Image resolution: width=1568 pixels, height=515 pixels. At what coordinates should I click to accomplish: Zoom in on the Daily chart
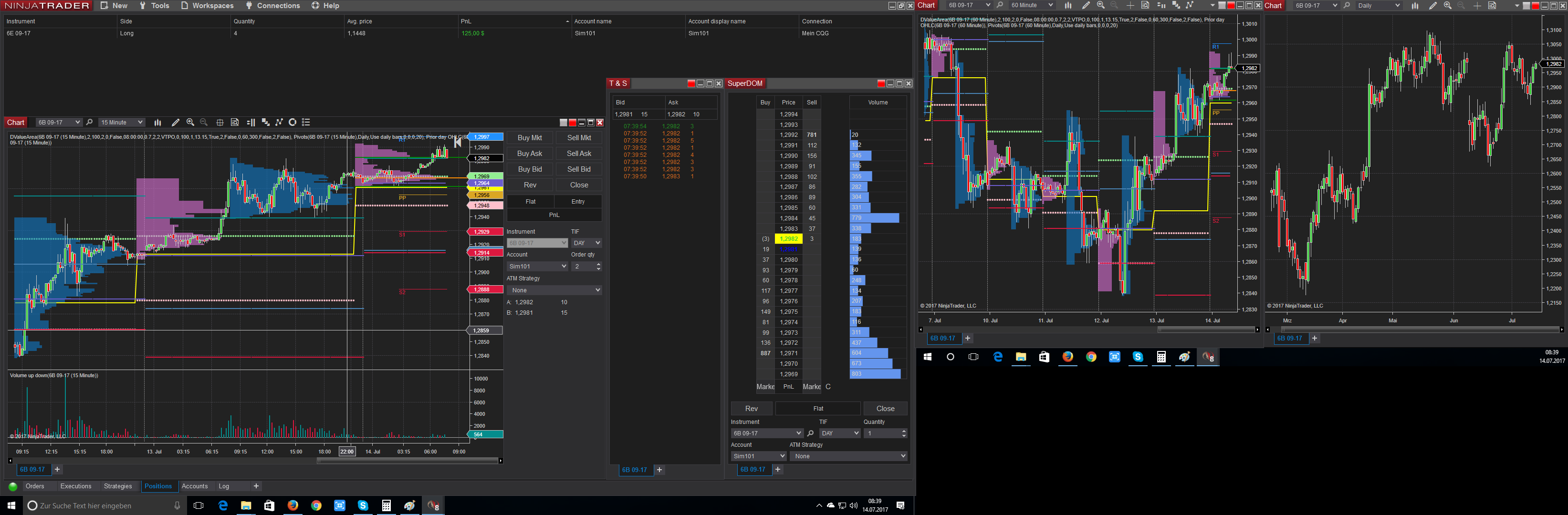(x=1447, y=5)
